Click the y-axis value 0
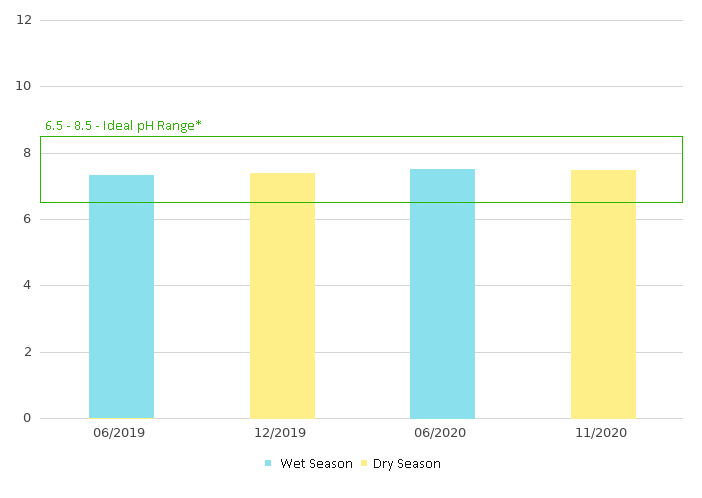This screenshot has height=498, width=702. 27,418
